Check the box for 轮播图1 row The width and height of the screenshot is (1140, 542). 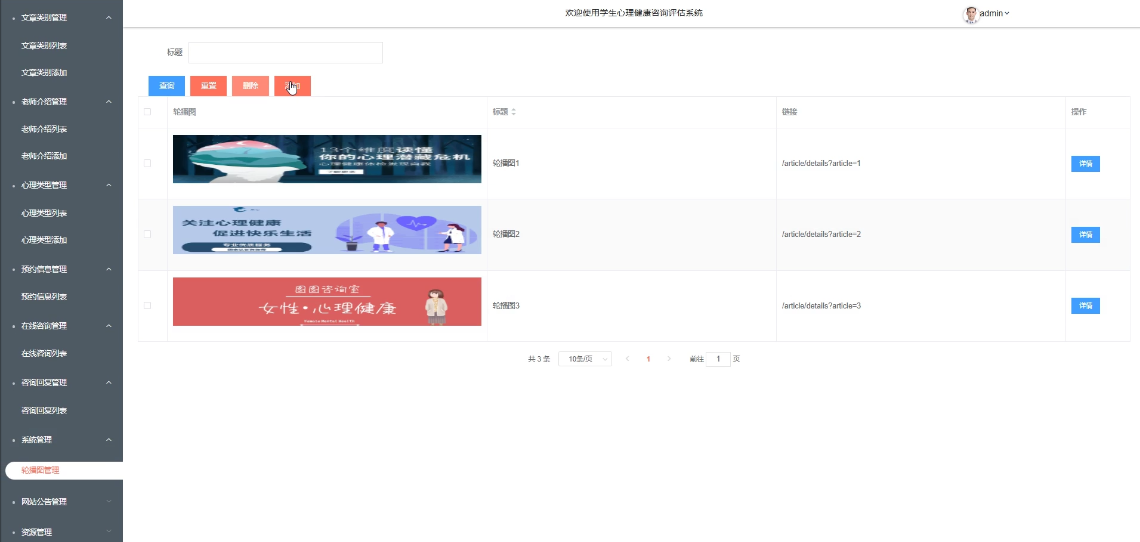pyautogui.click(x=148, y=163)
